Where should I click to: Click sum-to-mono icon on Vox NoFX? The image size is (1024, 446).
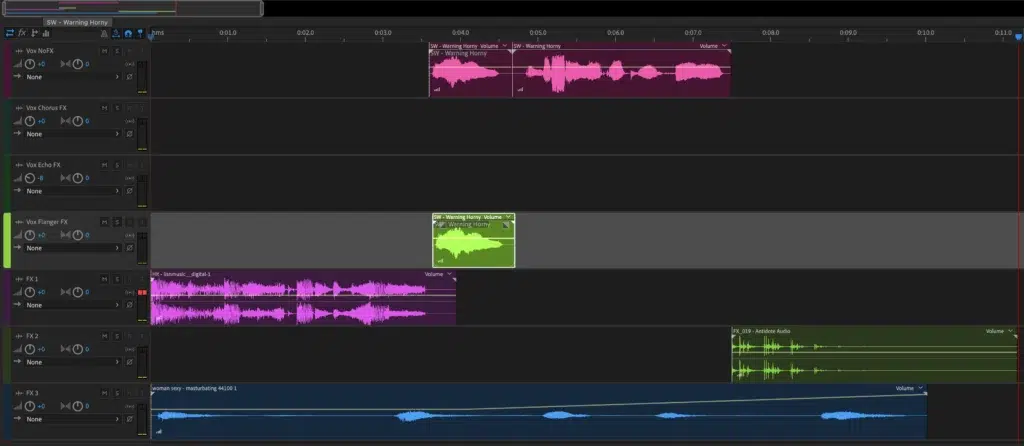pos(130,64)
